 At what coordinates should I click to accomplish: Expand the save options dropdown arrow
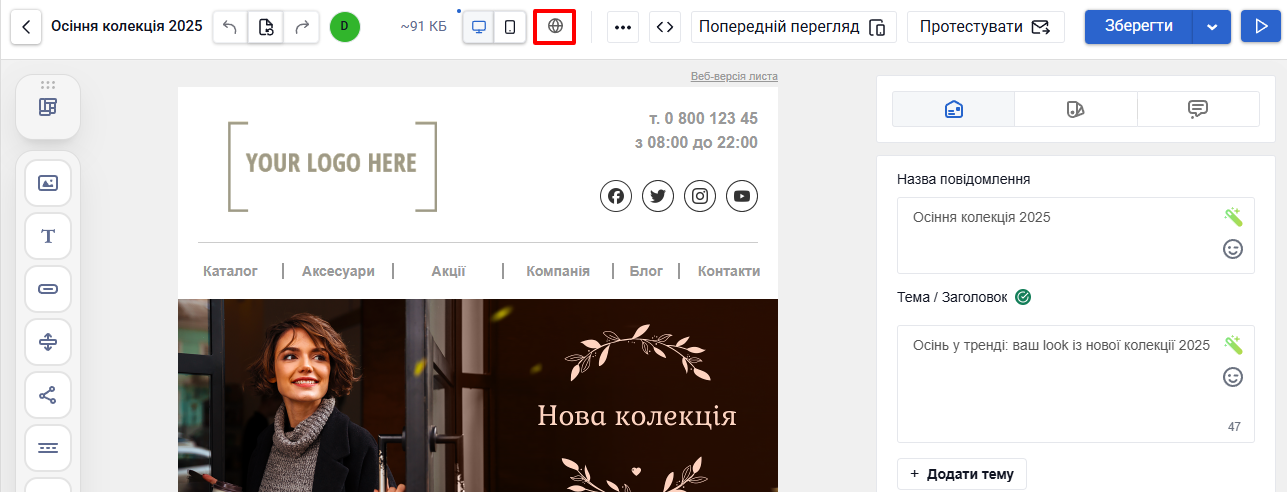1212,27
